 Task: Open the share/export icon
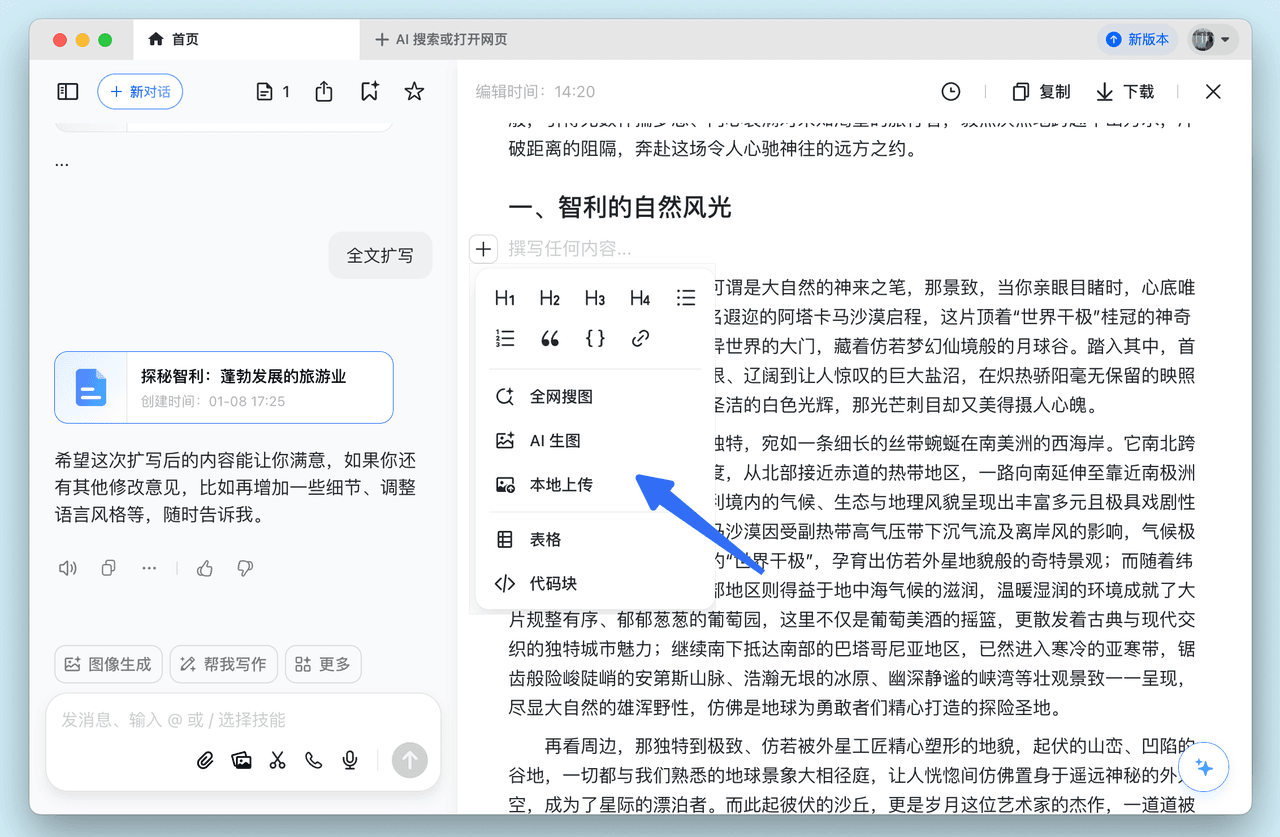tap(324, 92)
